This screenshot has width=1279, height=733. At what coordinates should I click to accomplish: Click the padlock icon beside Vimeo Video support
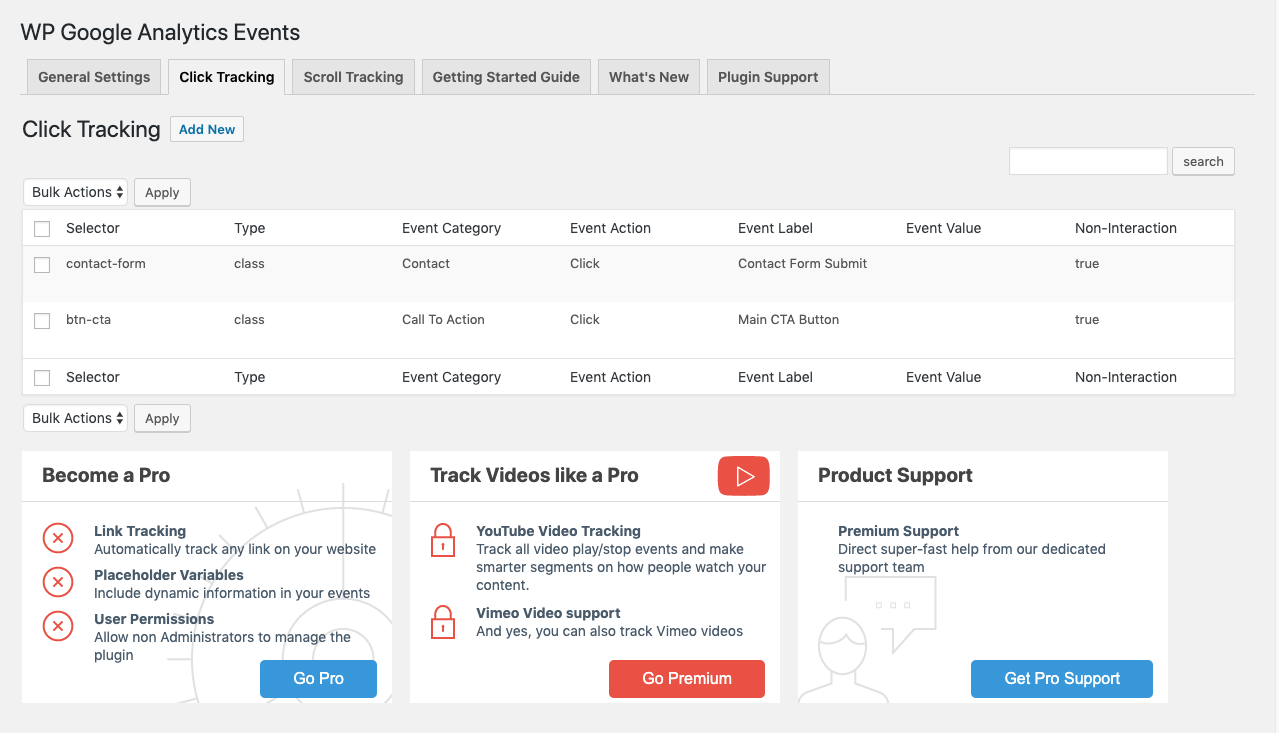442,622
